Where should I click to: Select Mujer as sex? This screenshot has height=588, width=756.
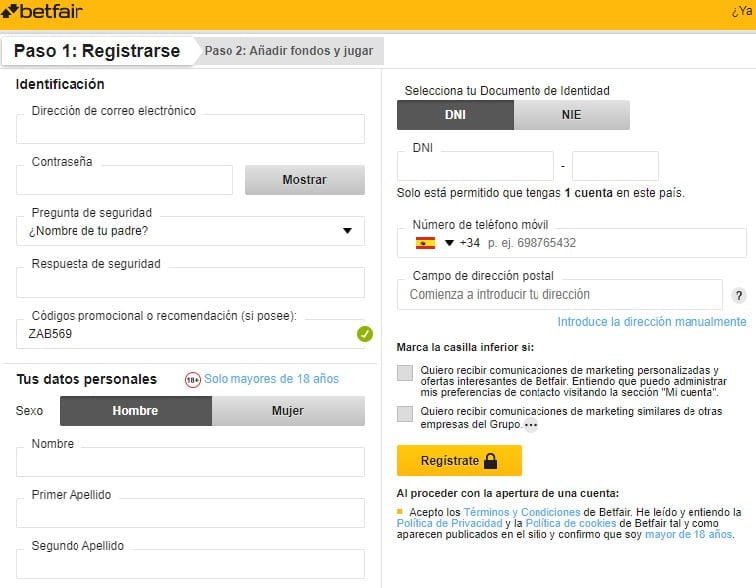coord(288,411)
